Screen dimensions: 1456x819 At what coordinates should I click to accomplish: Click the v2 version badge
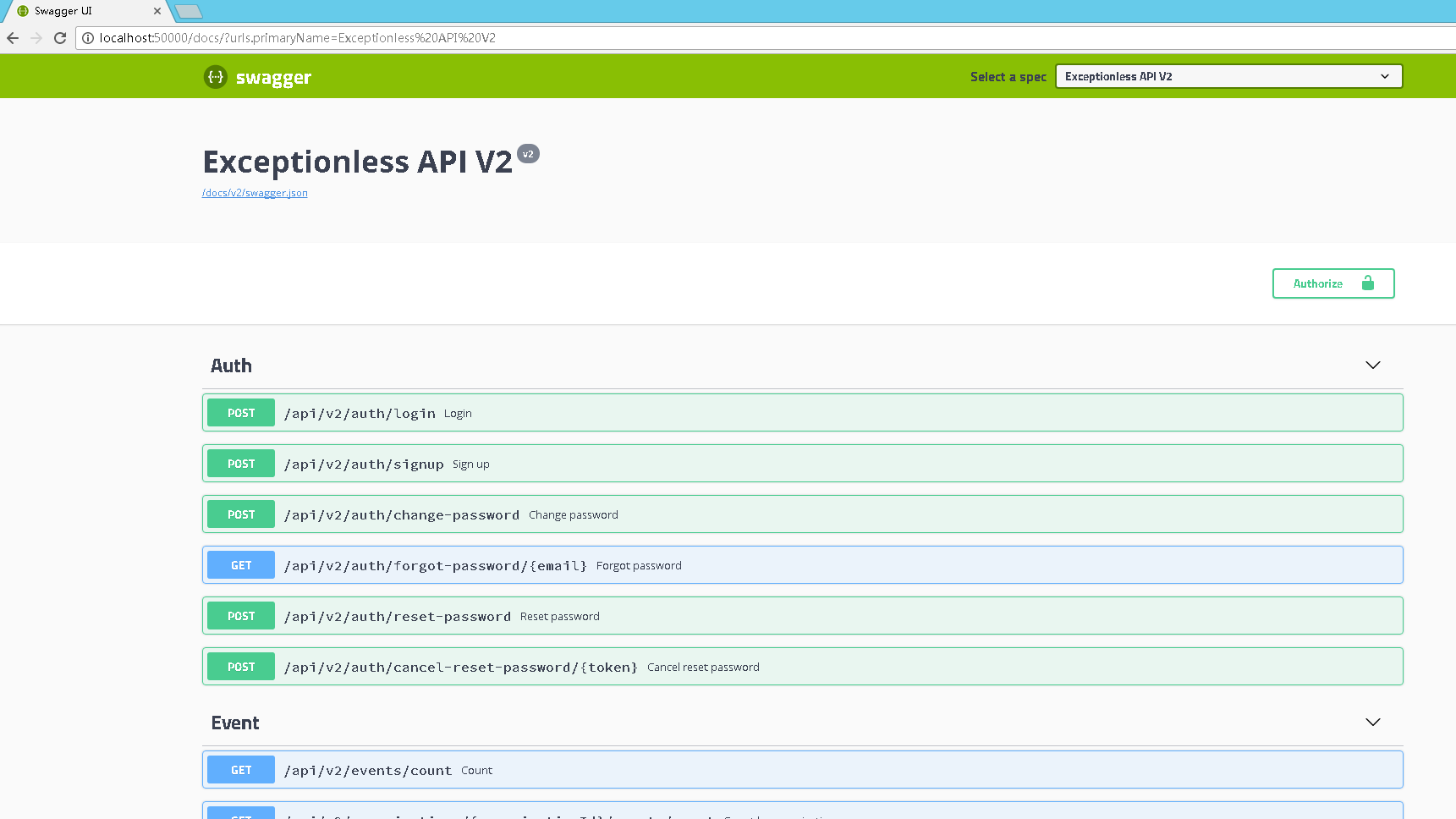point(528,154)
